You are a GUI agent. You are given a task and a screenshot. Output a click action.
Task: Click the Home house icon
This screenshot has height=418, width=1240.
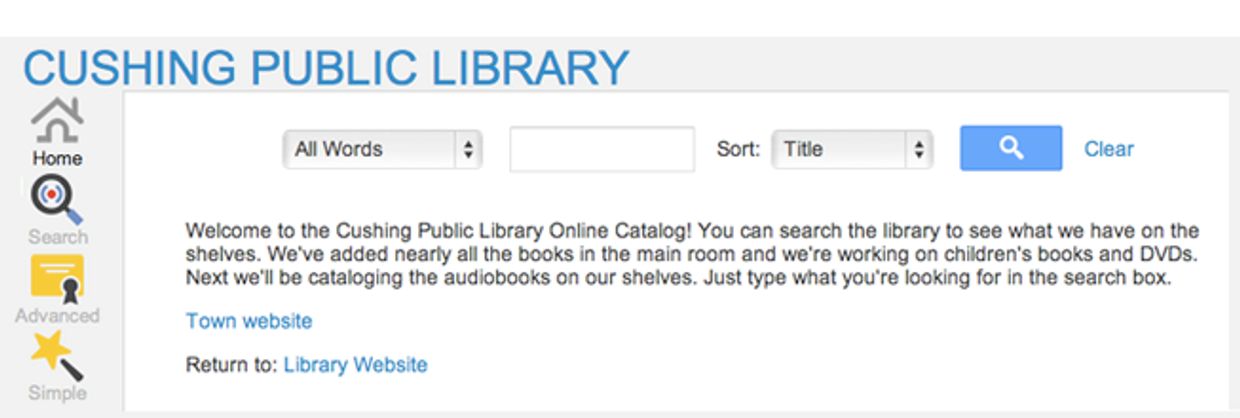57,120
